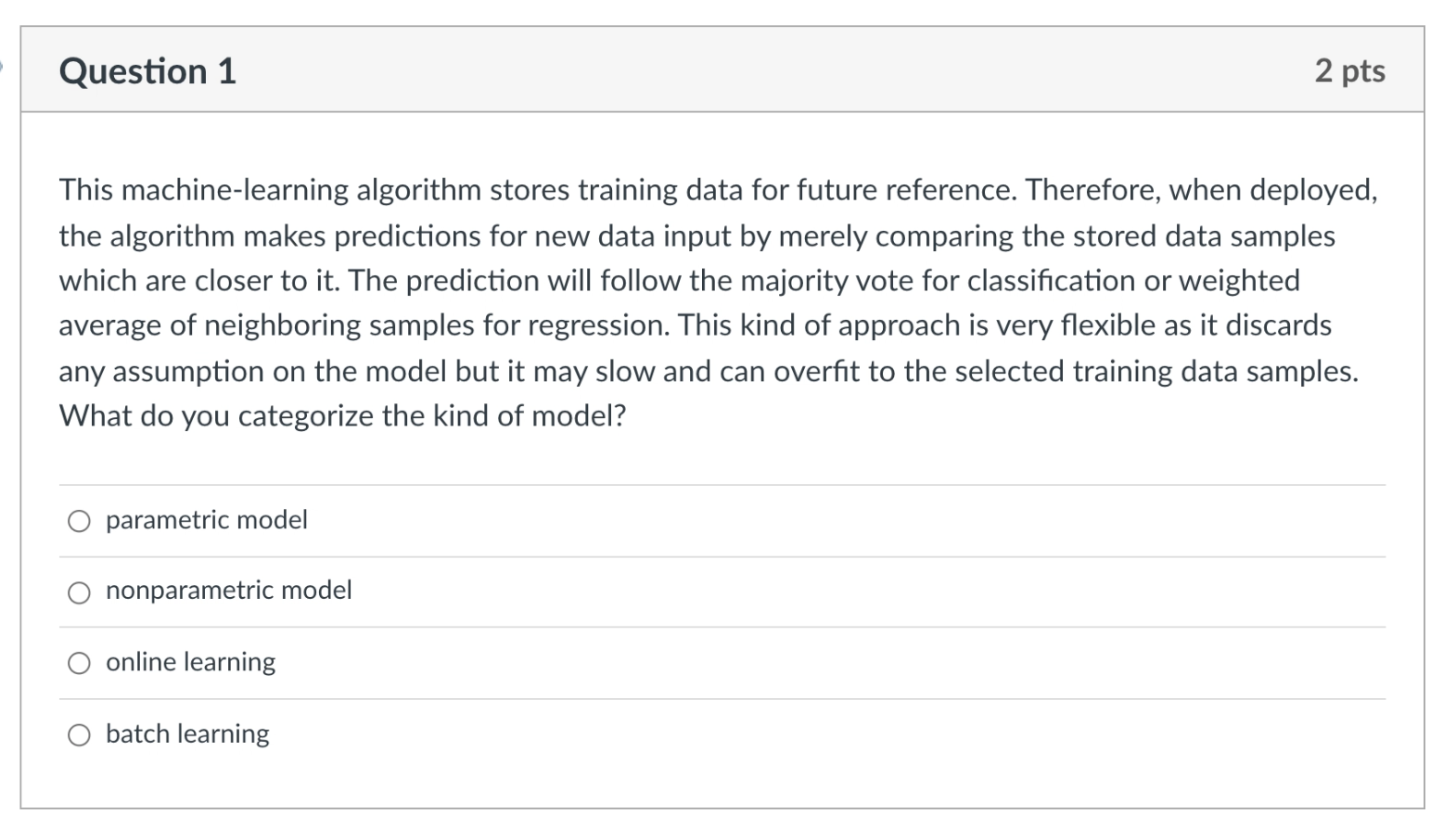
Task: Choose the "online learning" answer option
Action: (80, 662)
